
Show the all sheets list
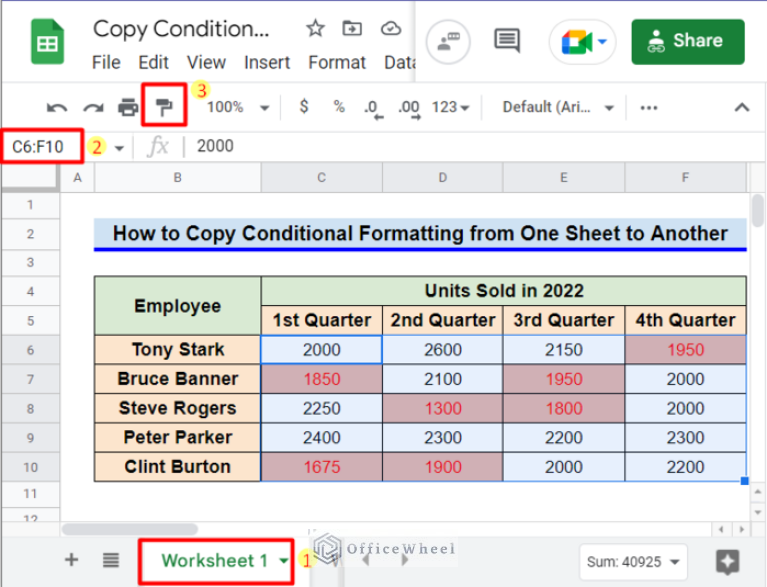[111, 560]
